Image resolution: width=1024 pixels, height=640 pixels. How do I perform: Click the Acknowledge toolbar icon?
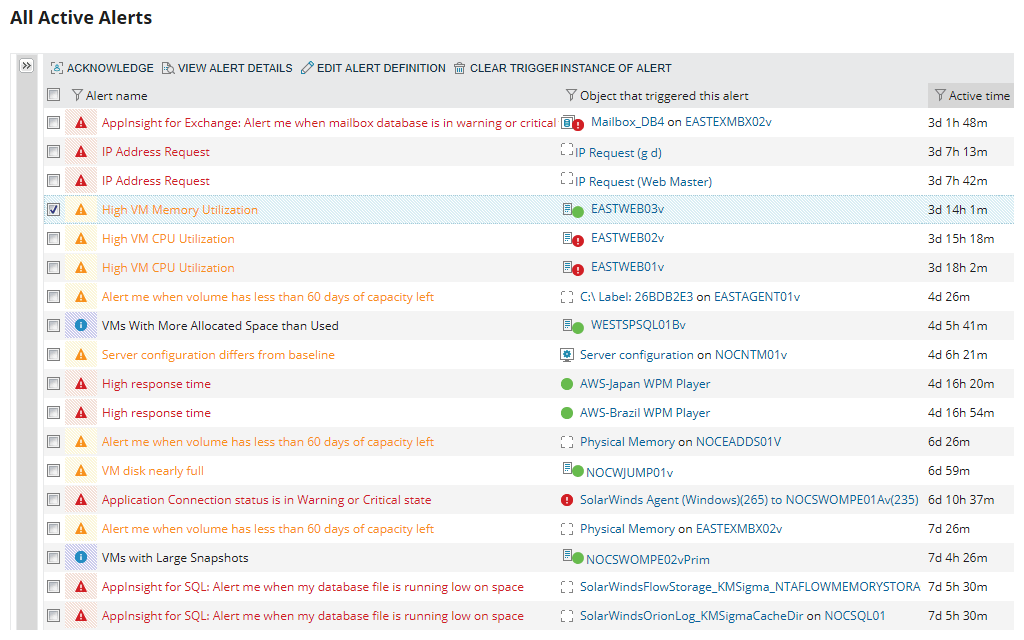pyautogui.click(x=56, y=68)
